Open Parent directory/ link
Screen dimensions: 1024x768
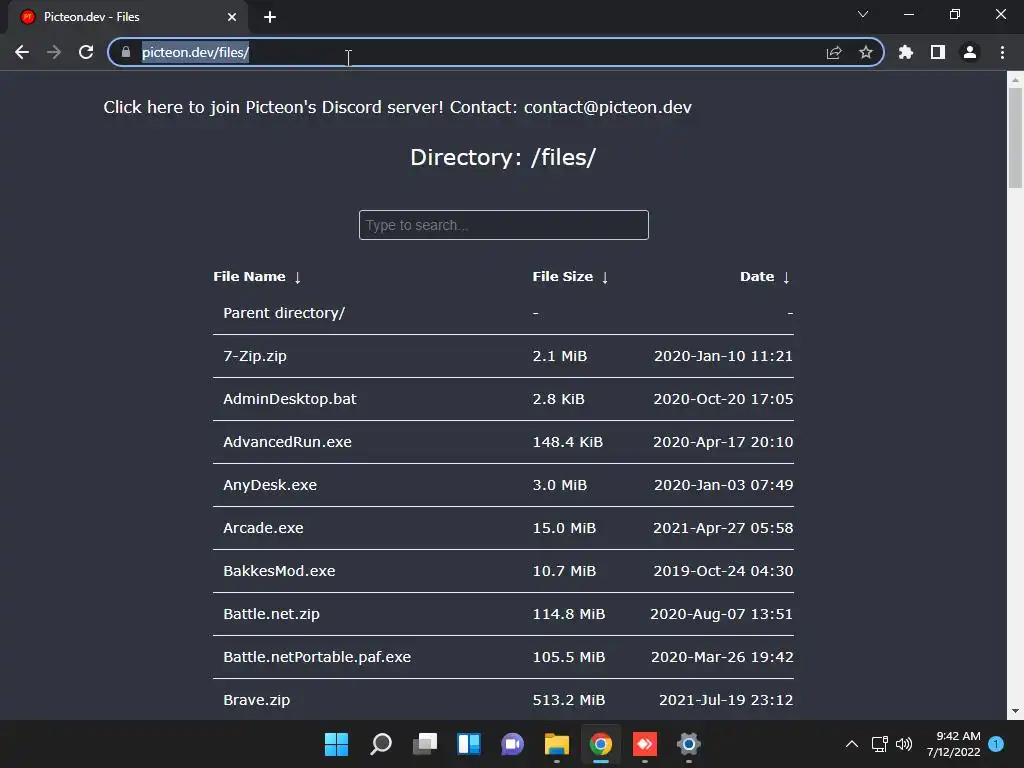284,313
